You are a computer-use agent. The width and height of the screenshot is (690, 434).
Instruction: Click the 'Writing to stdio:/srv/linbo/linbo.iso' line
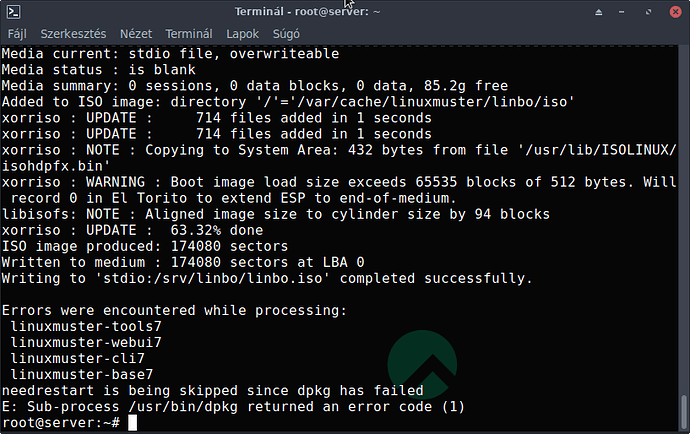click(267, 279)
